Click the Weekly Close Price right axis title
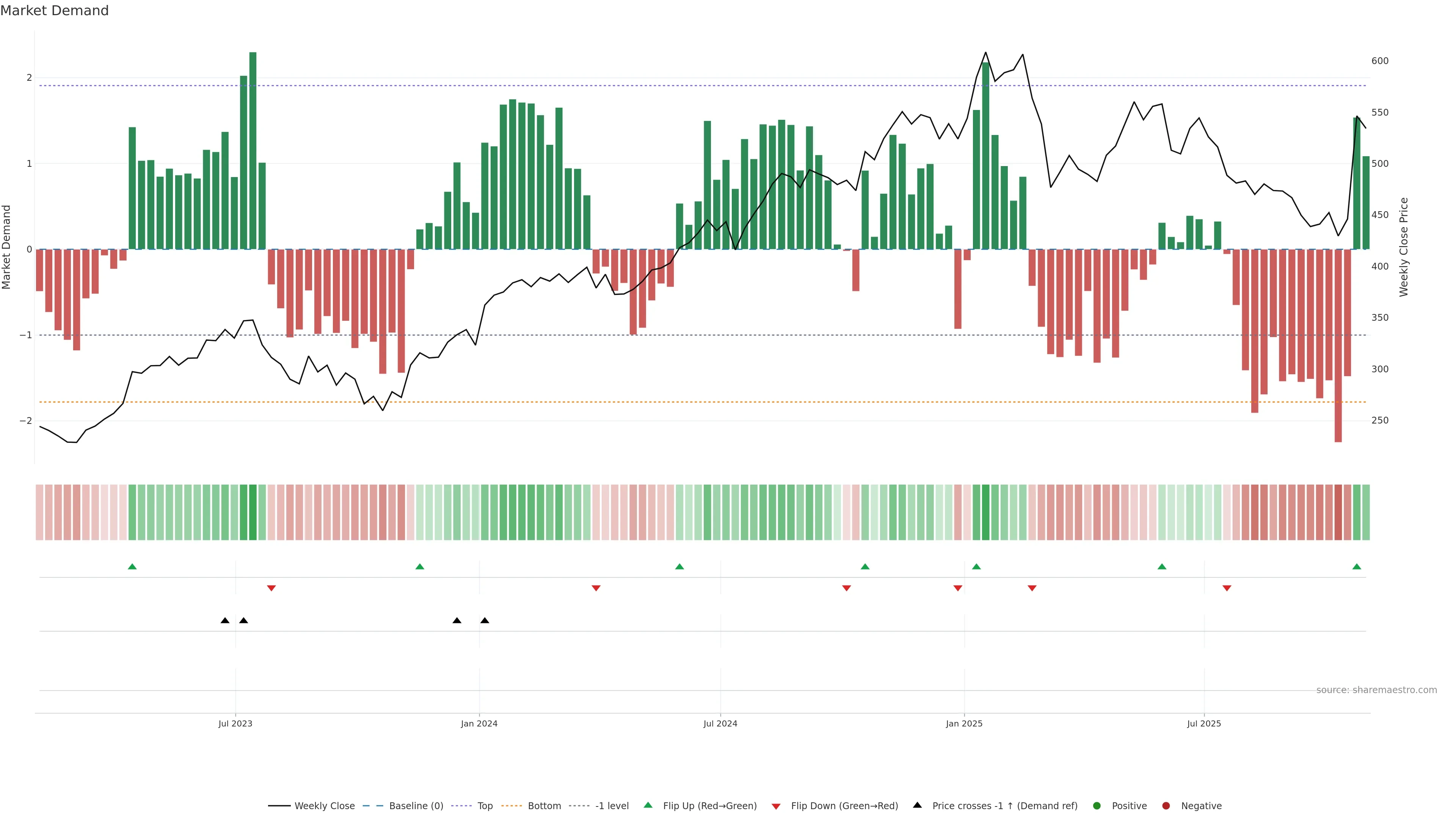The width and height of the screenshot is (1456, 819). [x=1404, y=247]
